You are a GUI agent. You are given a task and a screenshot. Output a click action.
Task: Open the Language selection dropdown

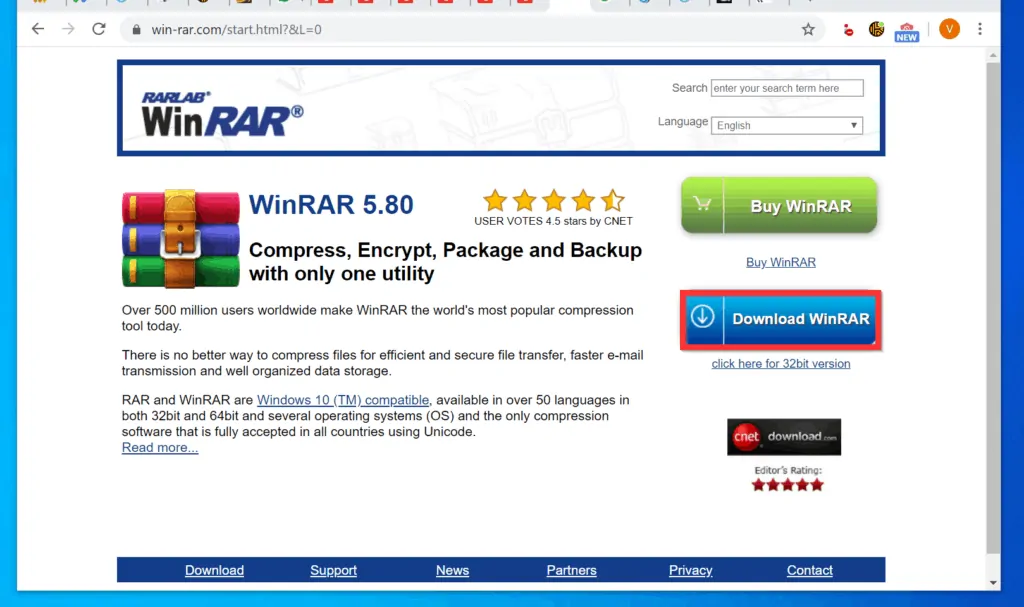click(x=786, y=125)
